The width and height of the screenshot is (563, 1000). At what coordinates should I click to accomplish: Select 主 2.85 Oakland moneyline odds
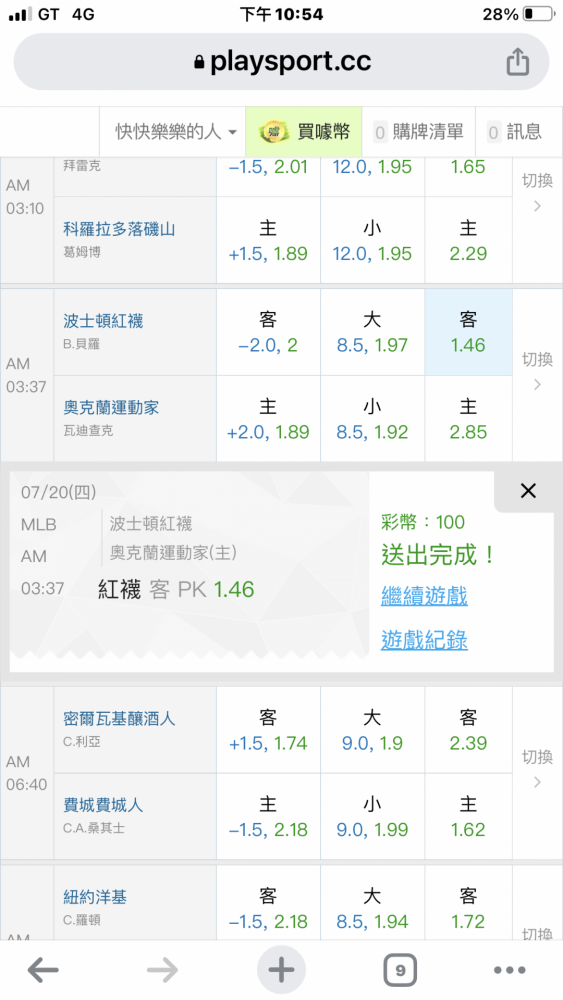coord(469,419)
